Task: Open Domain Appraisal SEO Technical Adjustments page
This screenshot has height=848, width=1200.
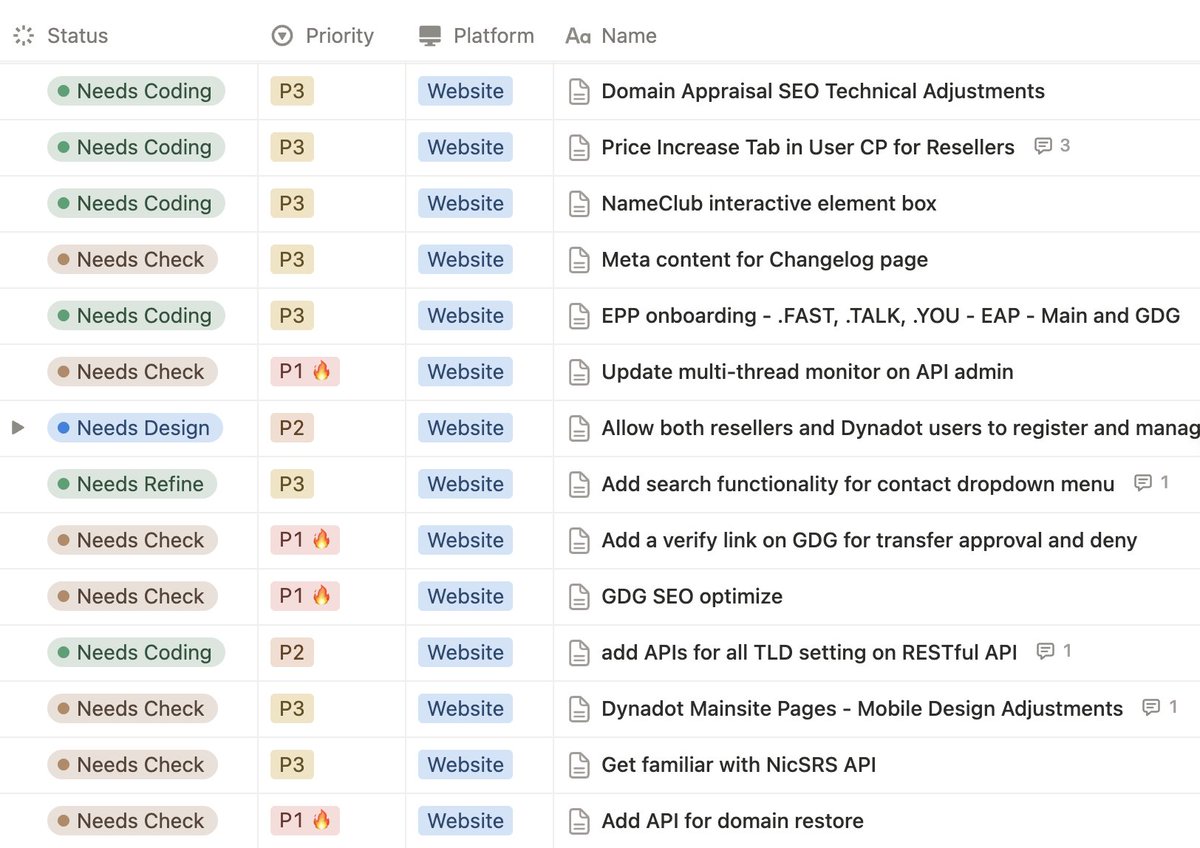Action: click(x=823, y=91)
